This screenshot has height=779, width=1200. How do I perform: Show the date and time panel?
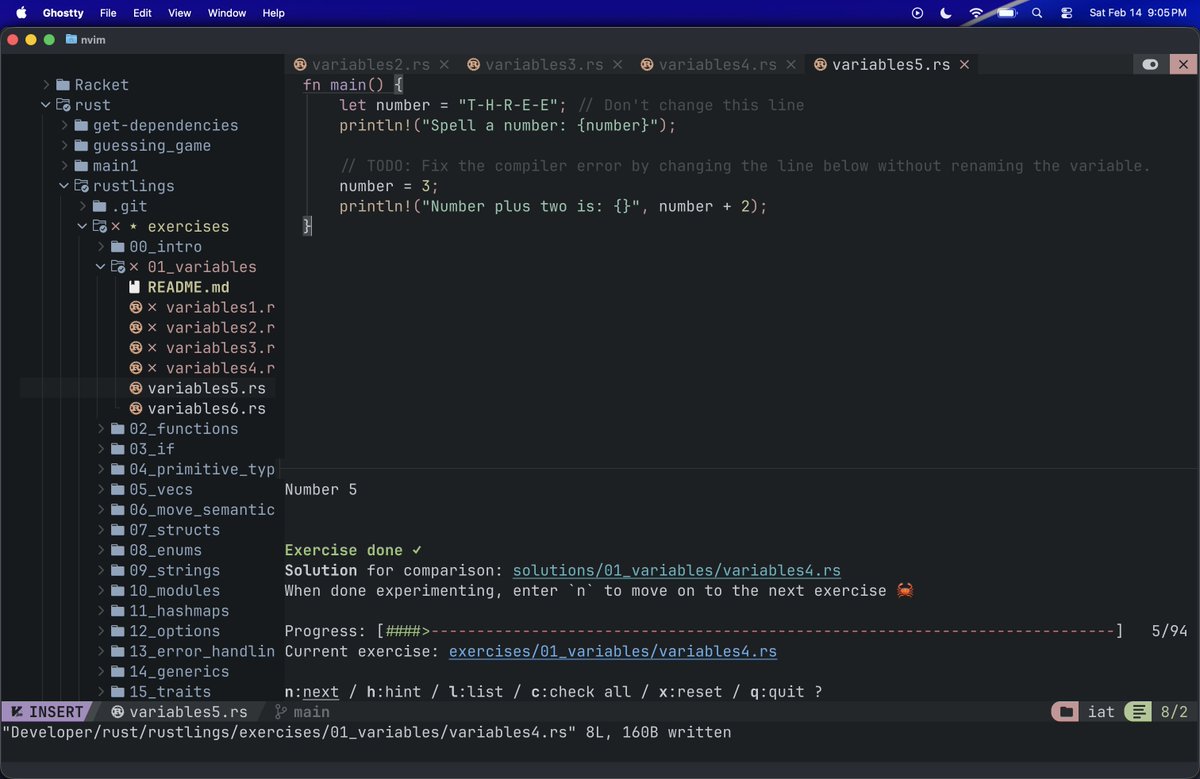click(x=1138, y=13)
